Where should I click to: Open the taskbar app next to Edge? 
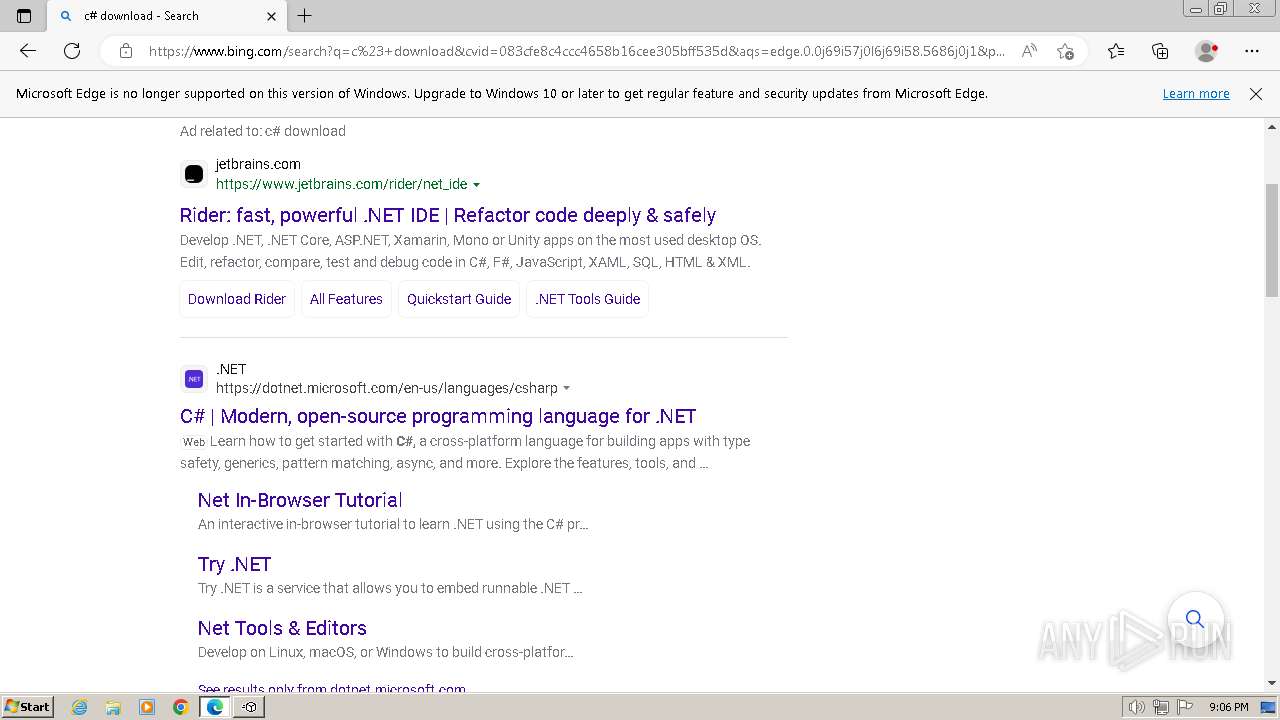click(x=250, y=707)
